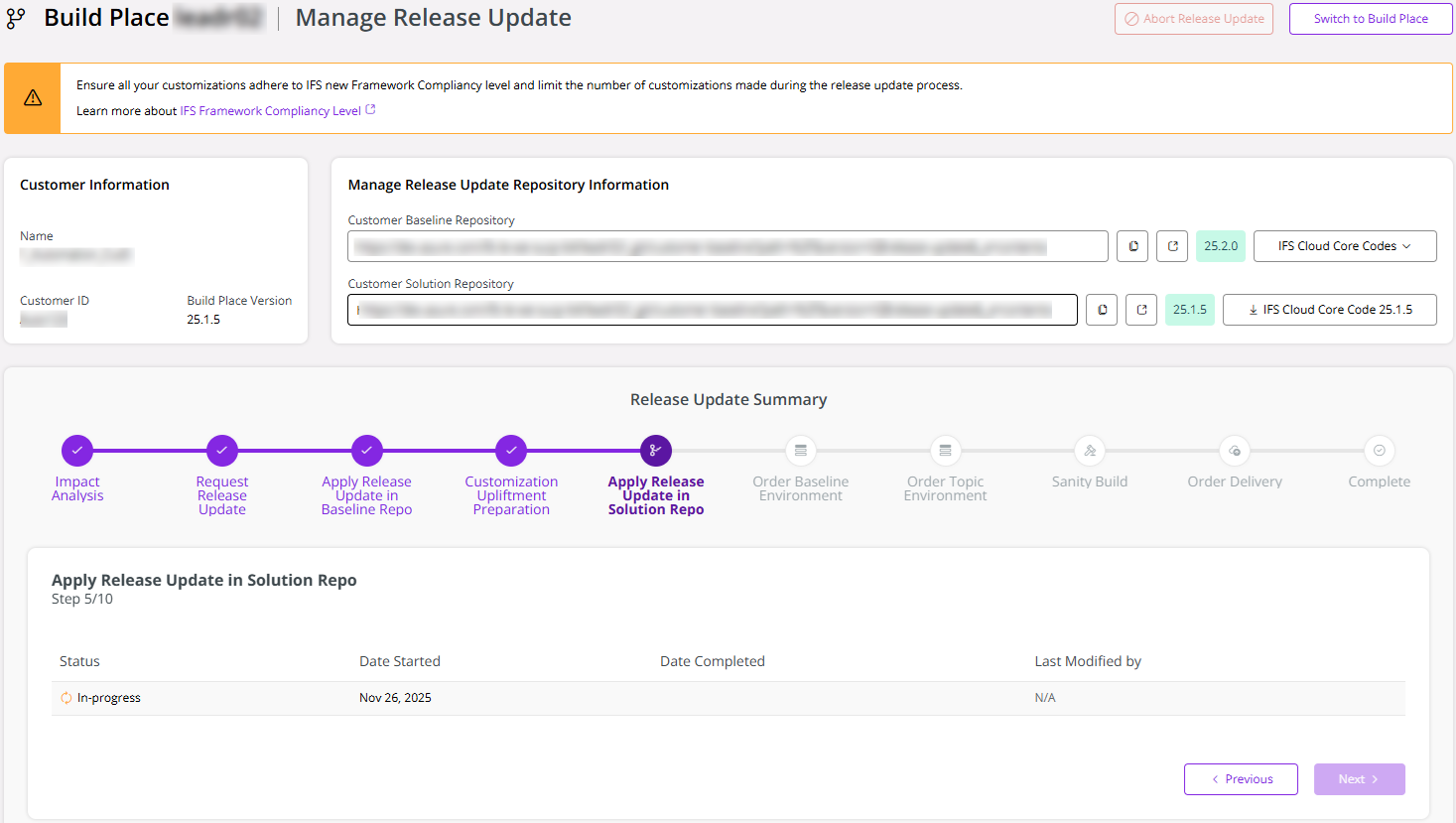The image size is (1456, 823).
Task: Copy the Customer Baseline Repository URL
Action: 1131,245
